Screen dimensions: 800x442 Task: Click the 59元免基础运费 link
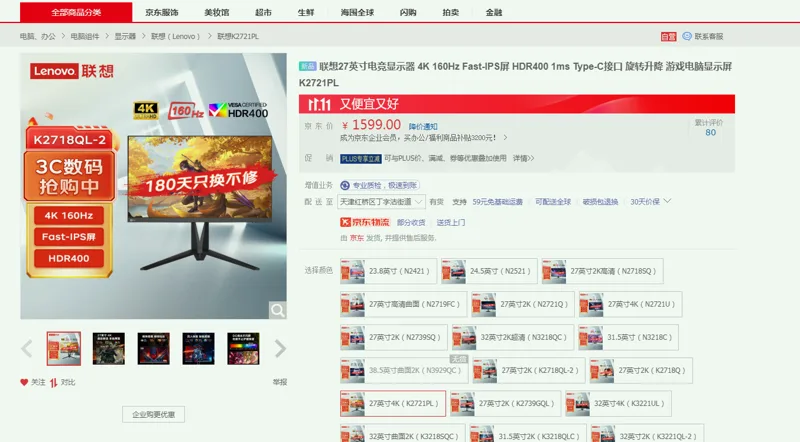click(497, 202)
